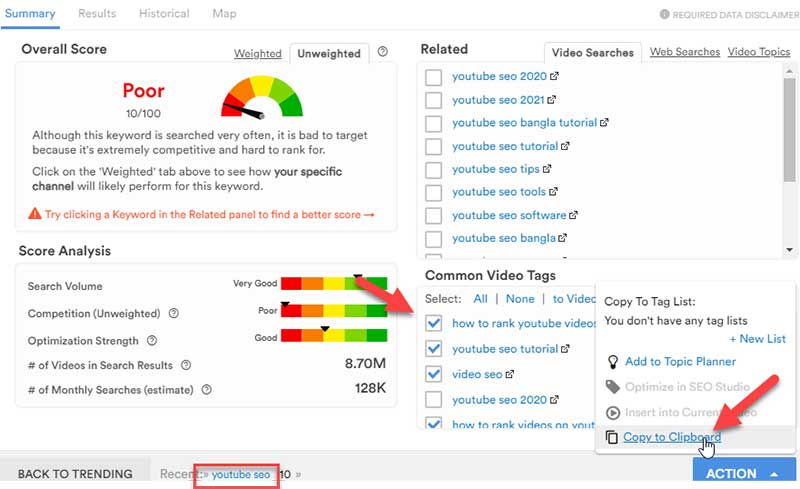Click help icon for Optimization Strength
The width and height of the screenshot is (800, 489).
(152, 340)
